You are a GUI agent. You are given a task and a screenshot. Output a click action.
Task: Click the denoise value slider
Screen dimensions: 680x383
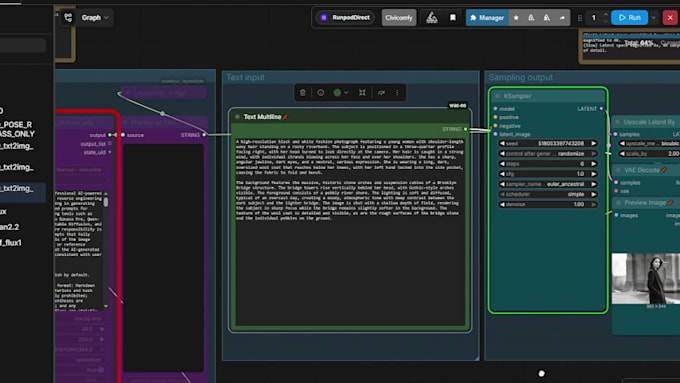(x=548, y=204)
